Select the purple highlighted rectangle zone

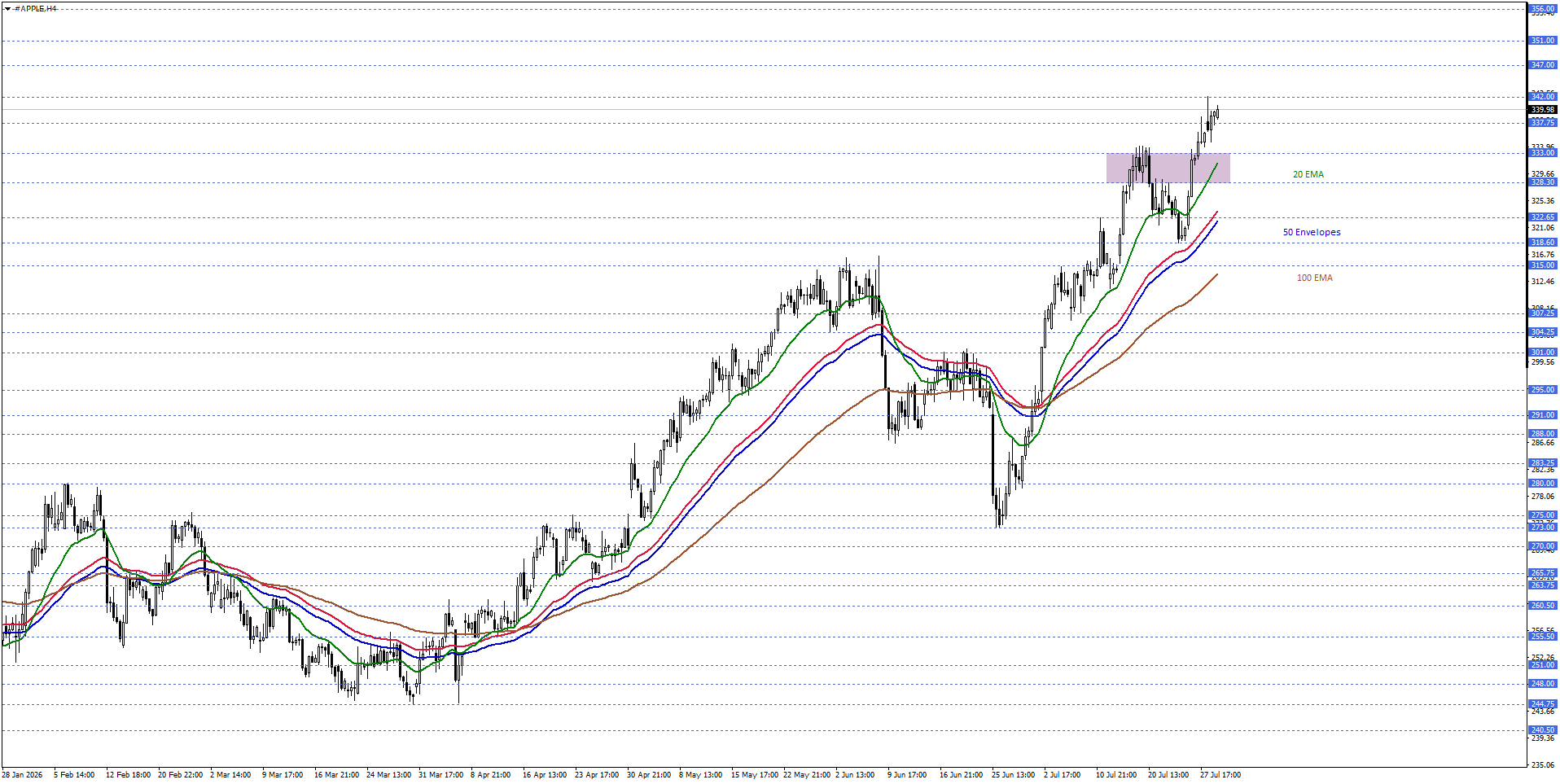click(x=1168, y=168)
